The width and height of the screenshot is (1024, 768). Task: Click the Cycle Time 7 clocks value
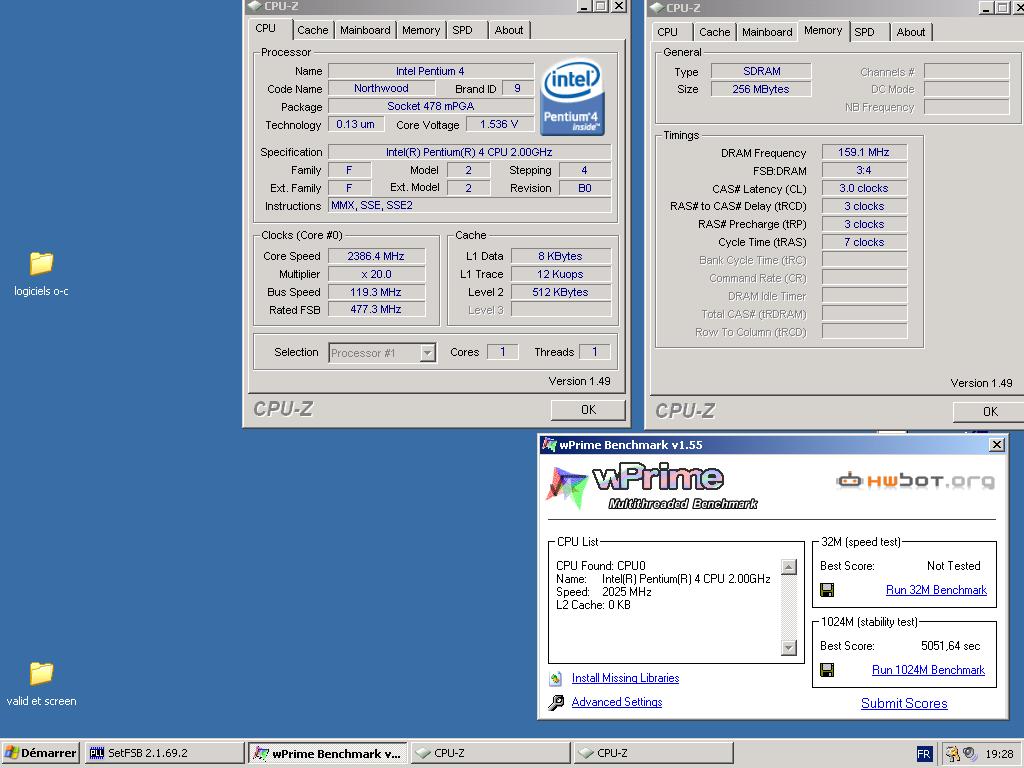point(864,242)
